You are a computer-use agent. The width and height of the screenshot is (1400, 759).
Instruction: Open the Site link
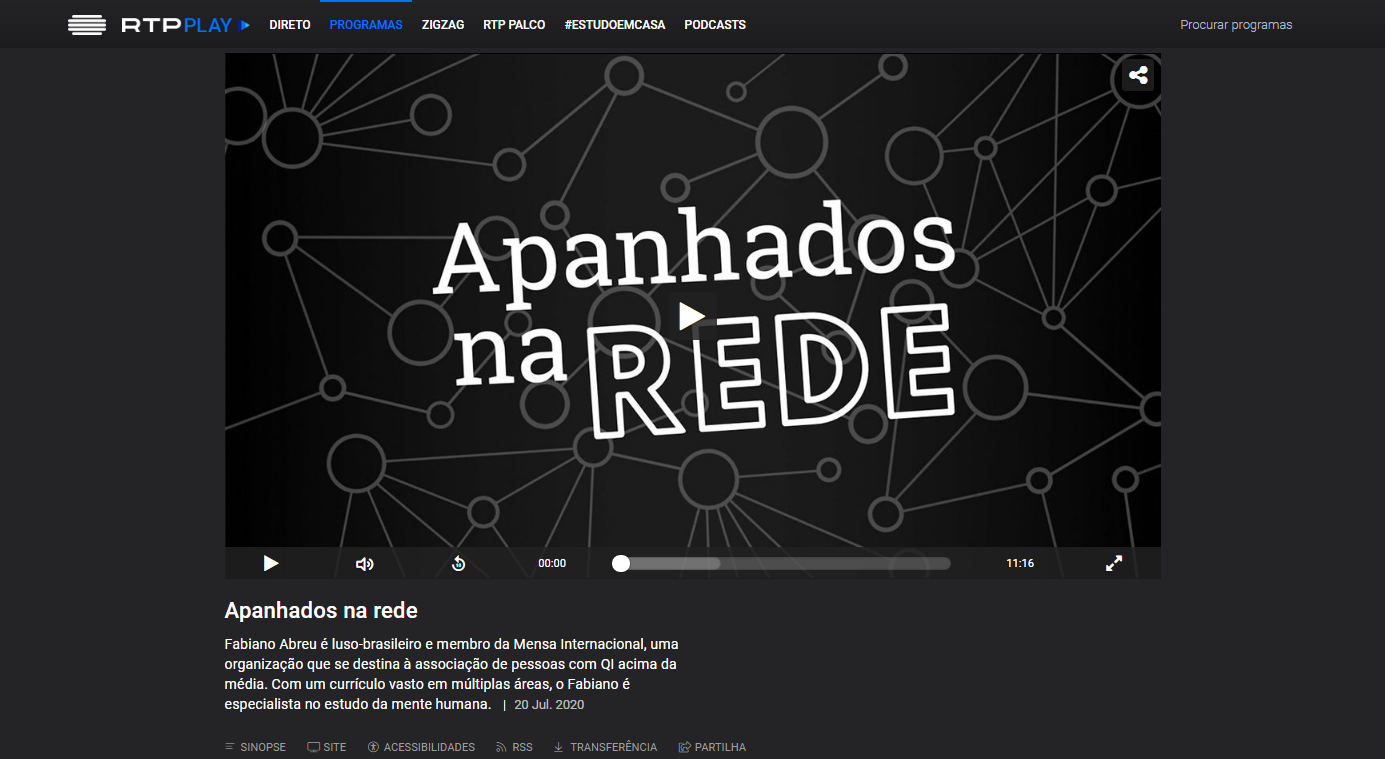click(327, 747)
